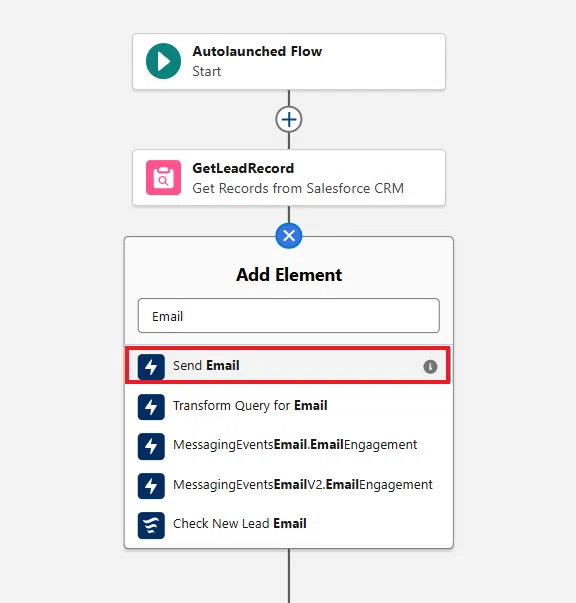Close the Add Element panel

pos(289,235)
